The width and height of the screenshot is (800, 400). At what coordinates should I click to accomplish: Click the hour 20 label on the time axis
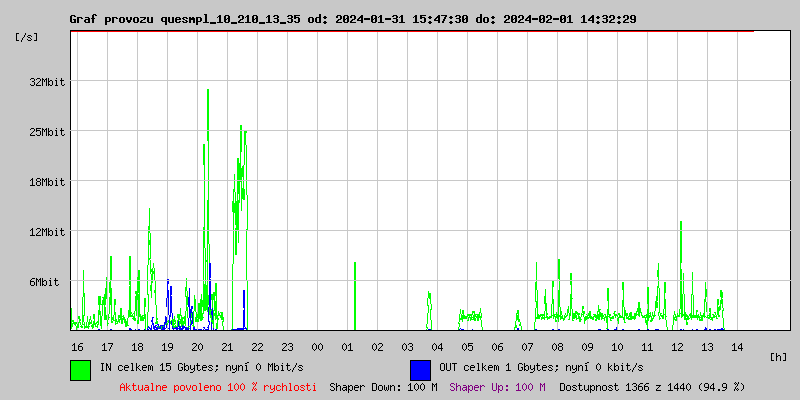(x=197, y=346)
